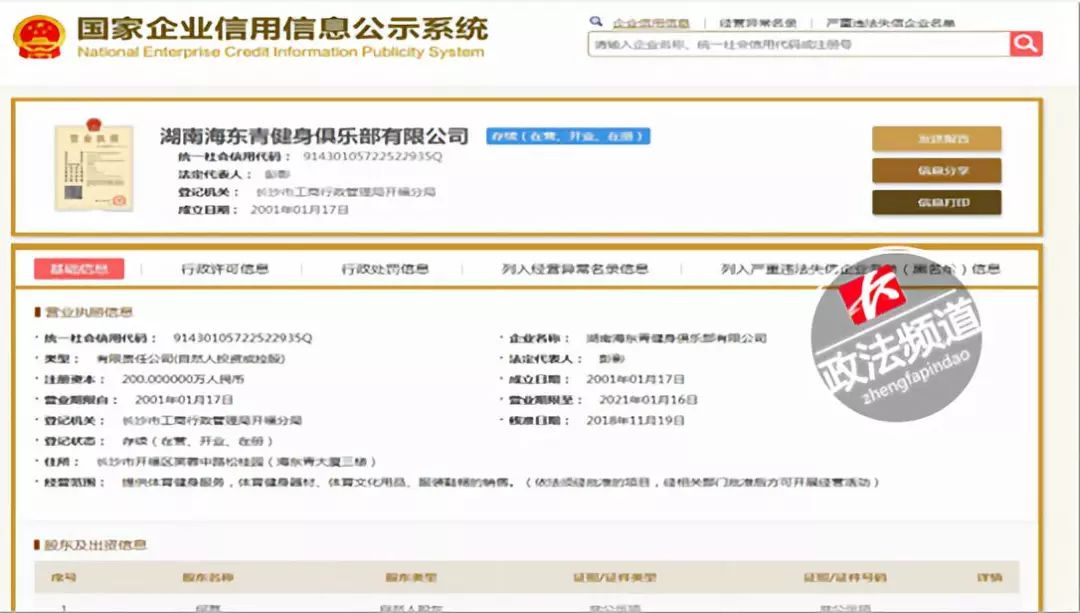Click the 详情 column header

(990, 577)
